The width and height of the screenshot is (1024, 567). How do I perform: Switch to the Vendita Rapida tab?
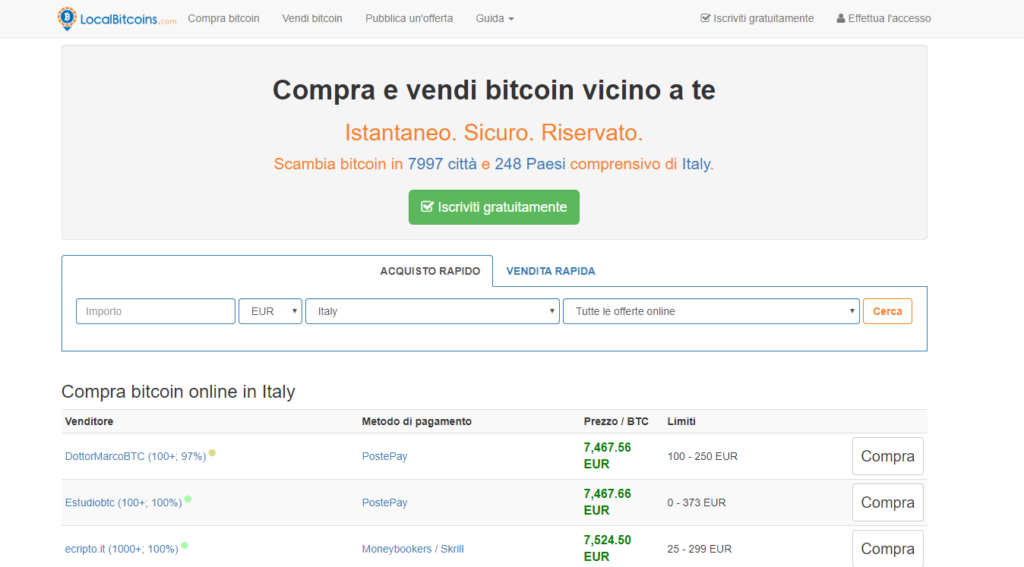pyautogui.click(x=551, y=271)
